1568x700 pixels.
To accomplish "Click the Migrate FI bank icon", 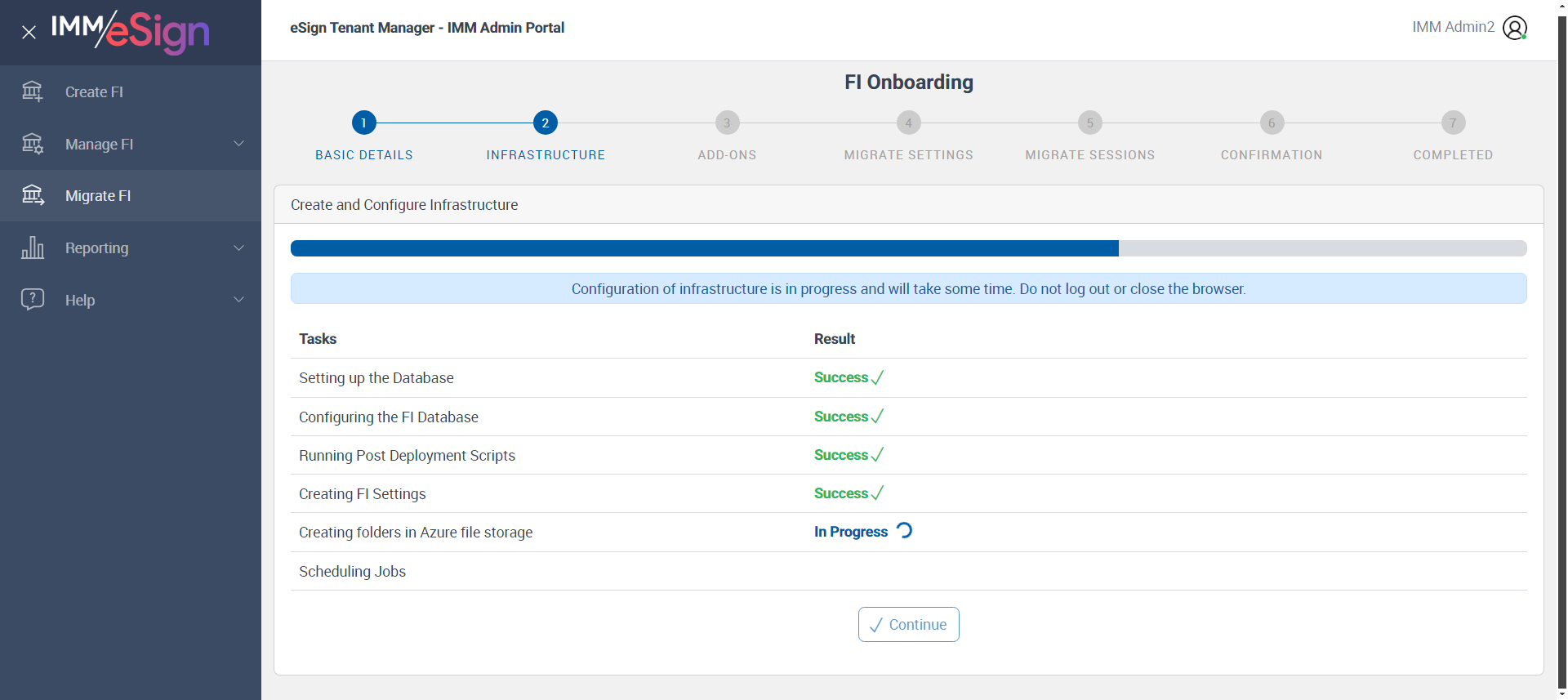I will [x=33, y=195].
